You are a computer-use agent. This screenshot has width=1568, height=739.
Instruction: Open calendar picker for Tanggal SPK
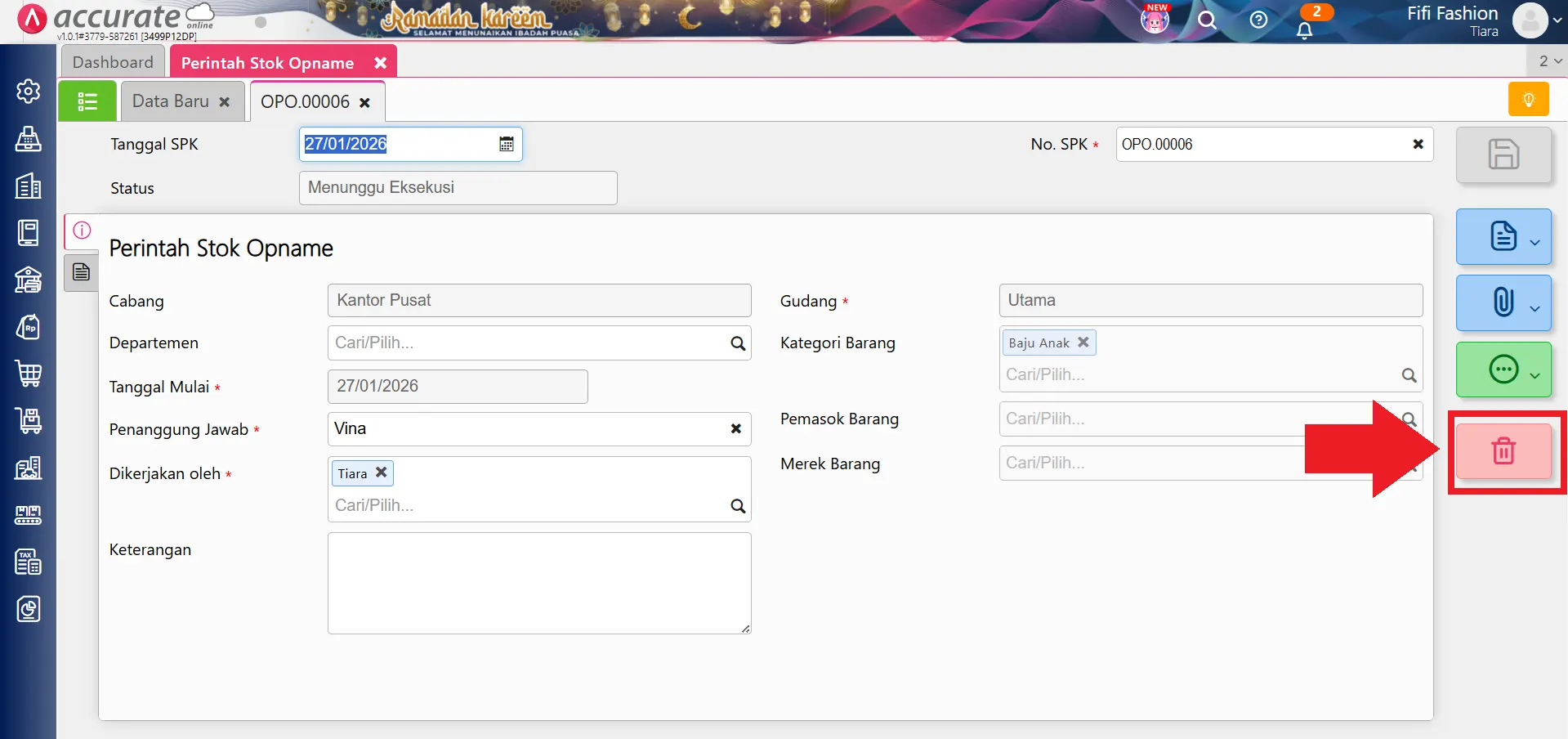(507, 144)
